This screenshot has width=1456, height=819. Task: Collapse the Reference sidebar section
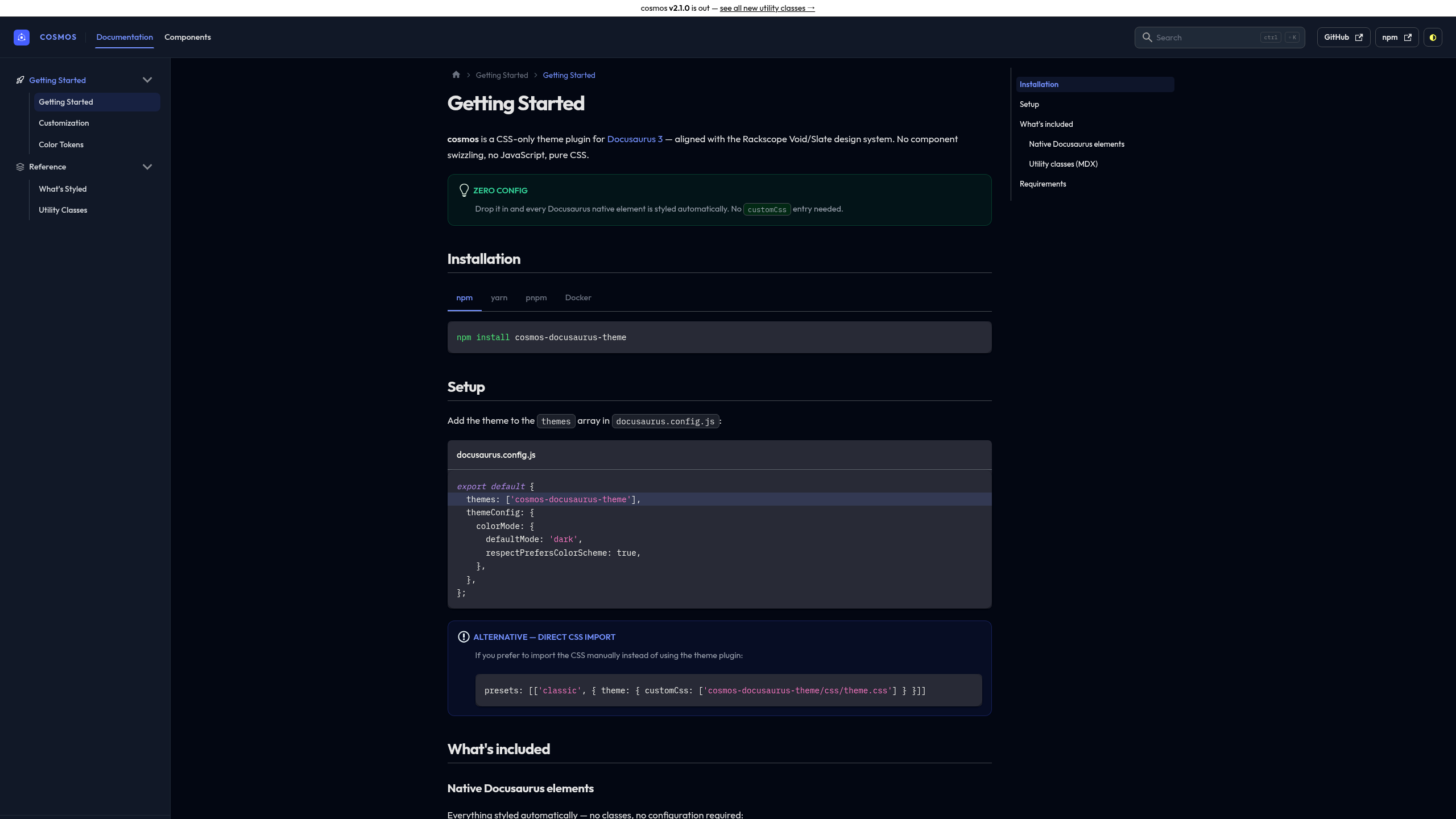pyautogui.click(x=147, y=167)
